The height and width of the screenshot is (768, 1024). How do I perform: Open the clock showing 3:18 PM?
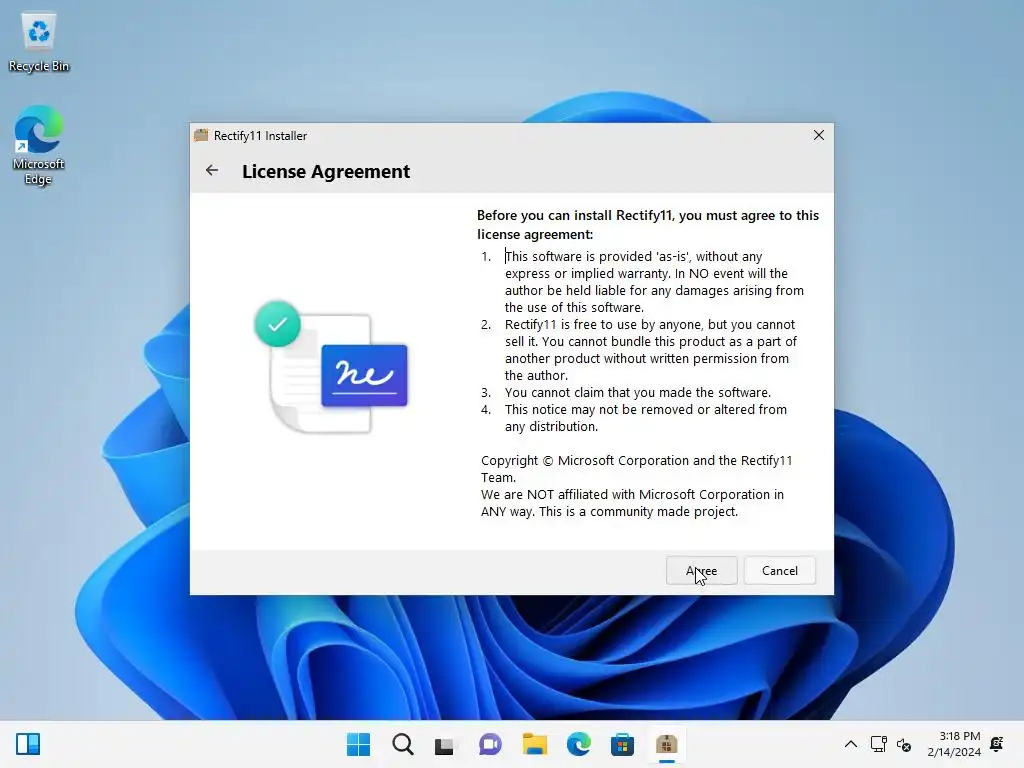[x=954, y=744]
